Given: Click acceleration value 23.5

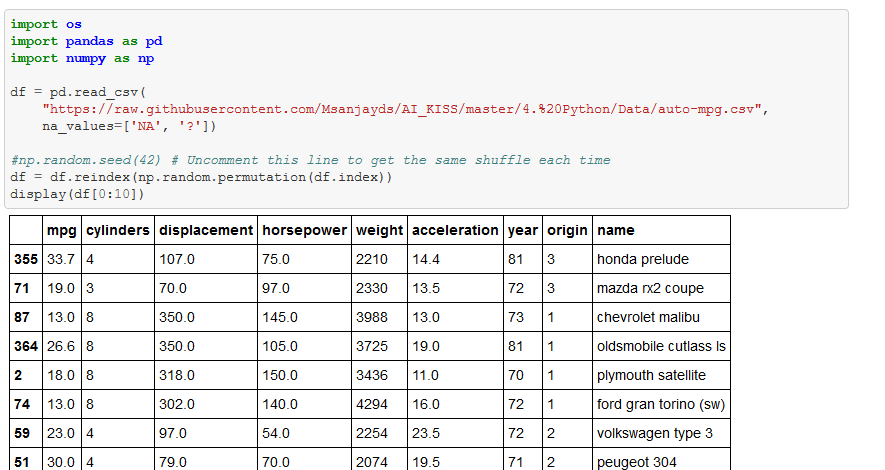Looking at the screenshot, I should point(455,433).
